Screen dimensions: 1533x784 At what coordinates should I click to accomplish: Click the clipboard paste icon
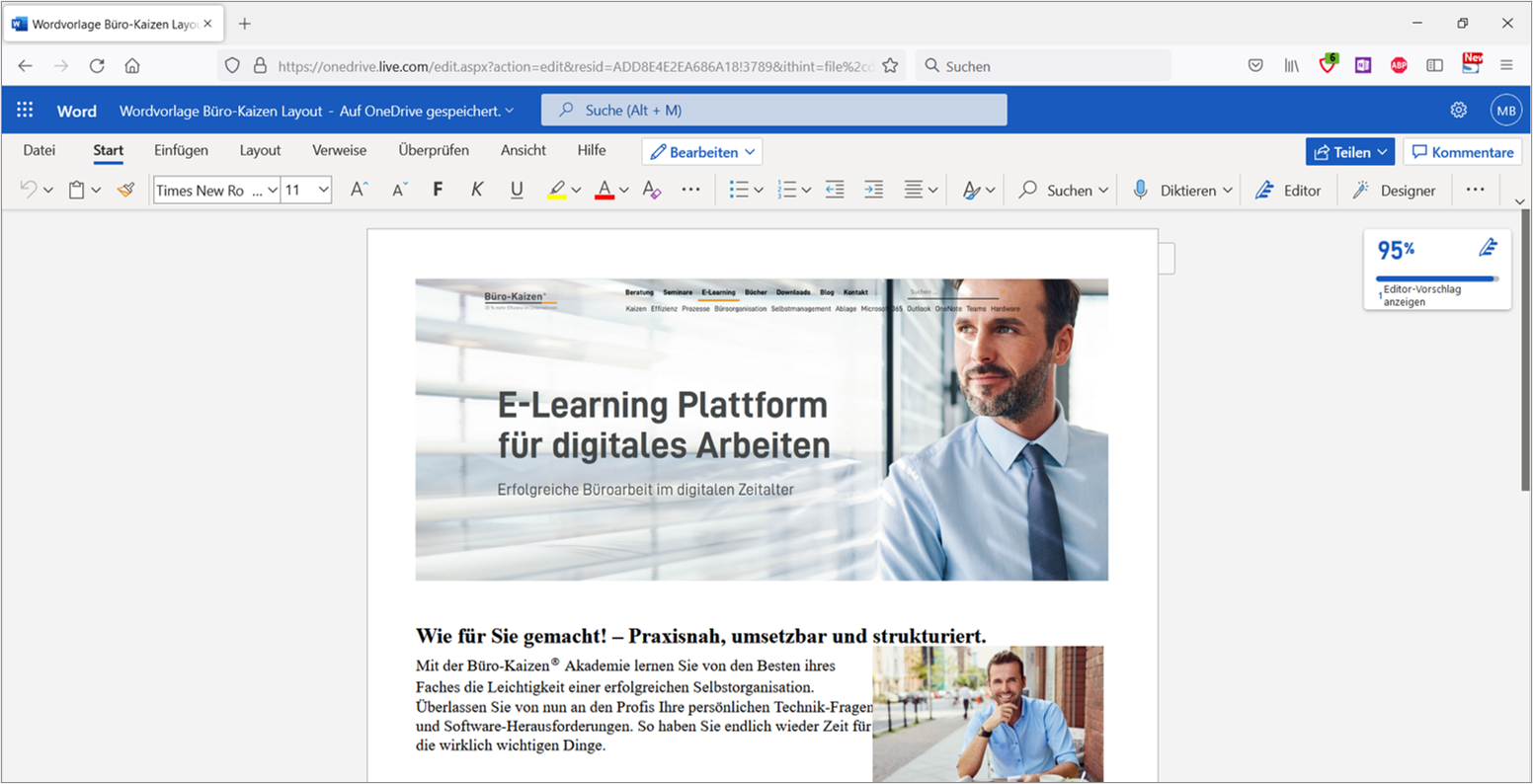point(77,190)
